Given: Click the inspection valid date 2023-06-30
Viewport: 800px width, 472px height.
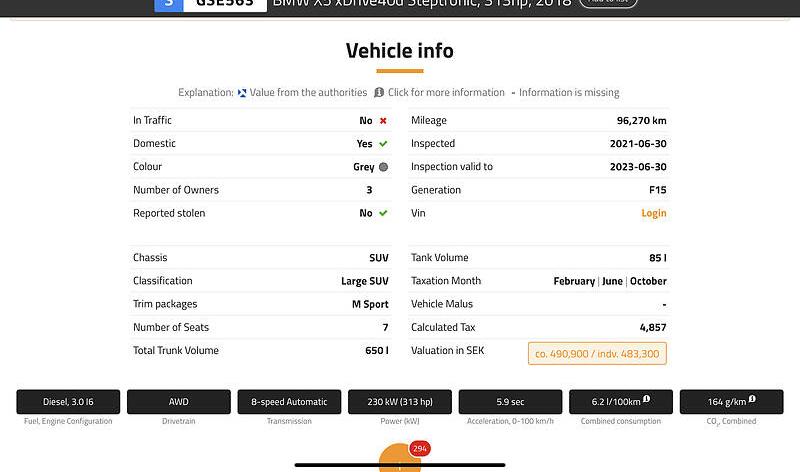Looking at the screenshot, I should [x=638, y=167].
